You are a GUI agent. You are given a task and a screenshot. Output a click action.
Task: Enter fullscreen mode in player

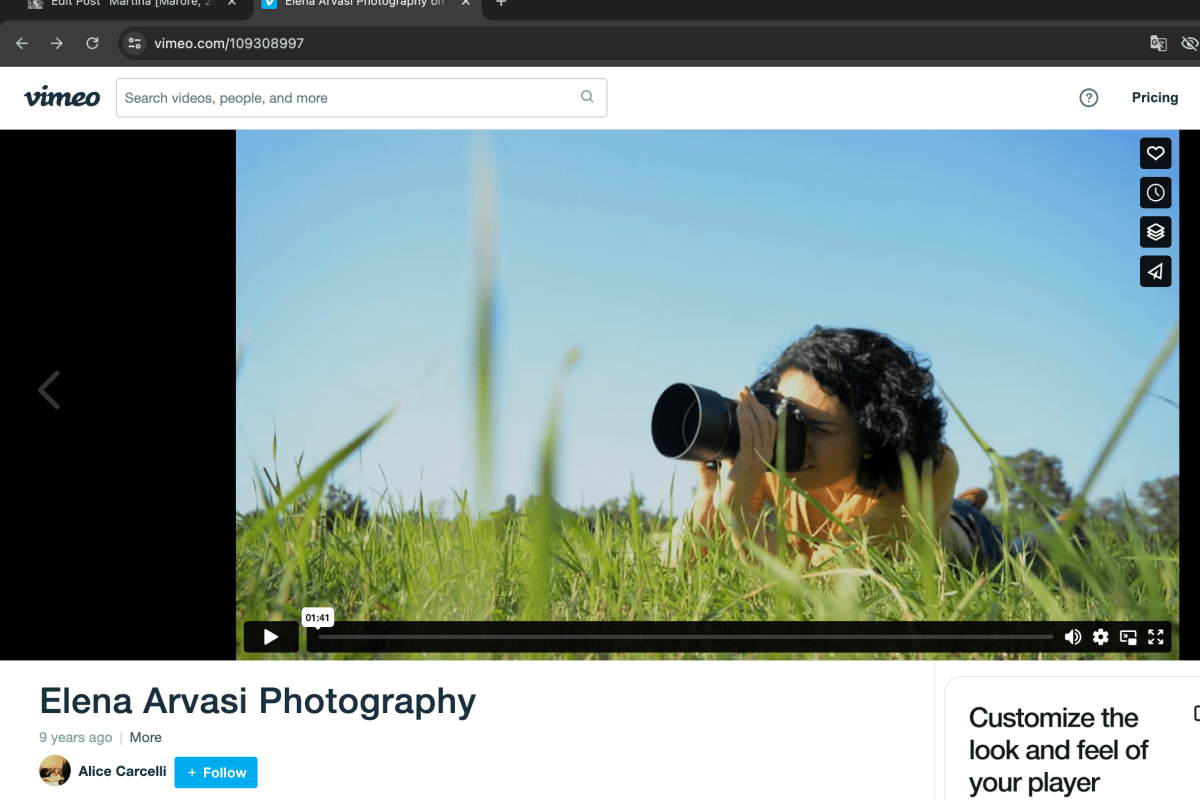point(1156,637)
